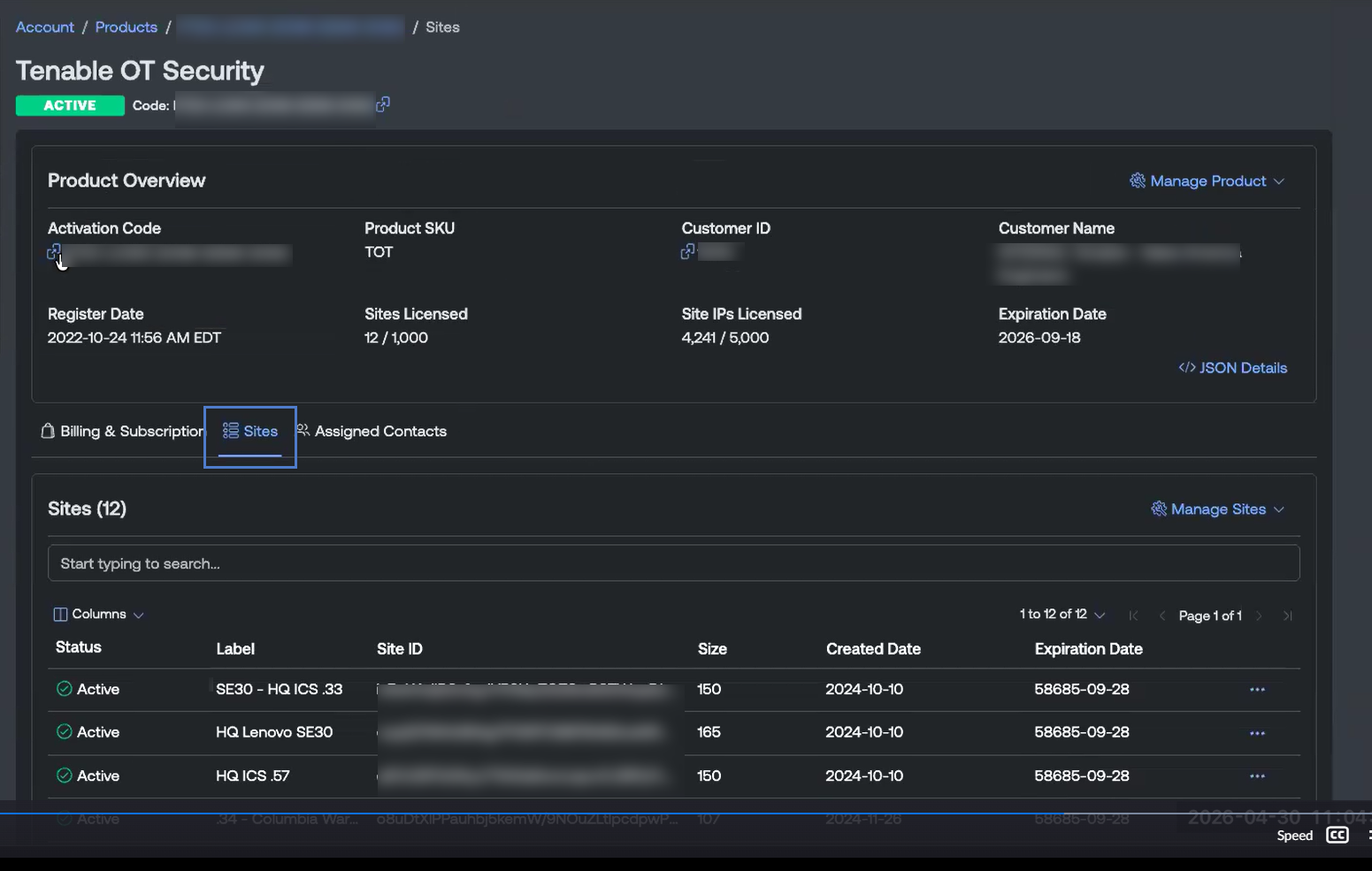Screen dimensions: 1372x871
Task: Copy the Activation Code in Product Overview
Action: [54, 252]
